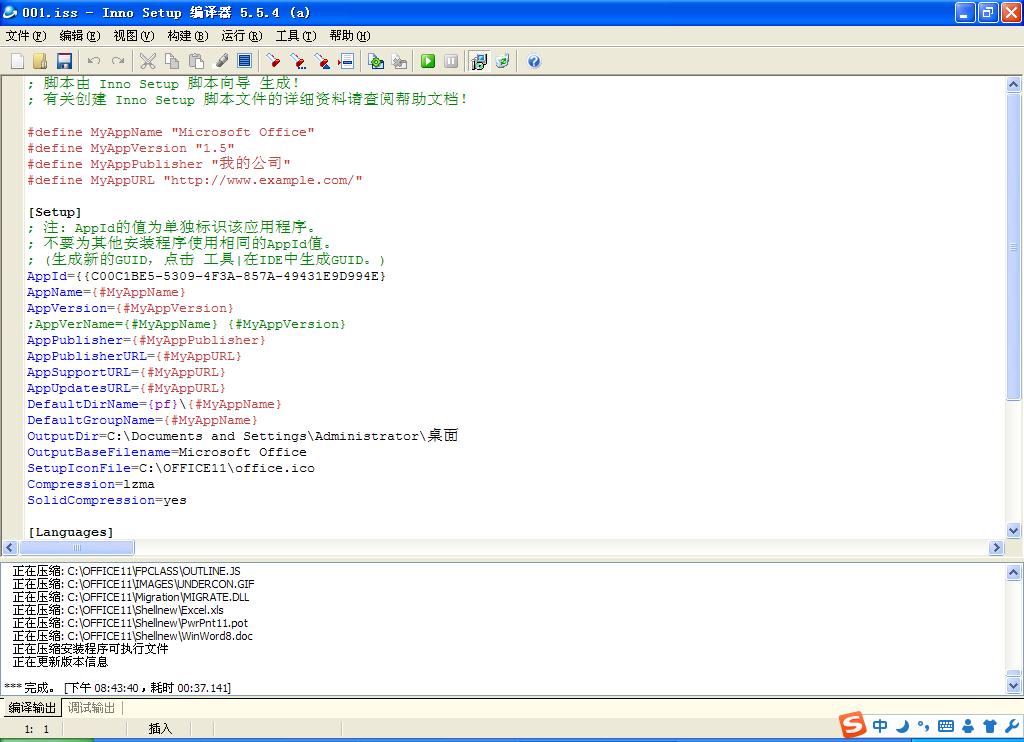Click the SolidCompression=yes line
Screen dimensions: 1024x742
tap(106, 500)
